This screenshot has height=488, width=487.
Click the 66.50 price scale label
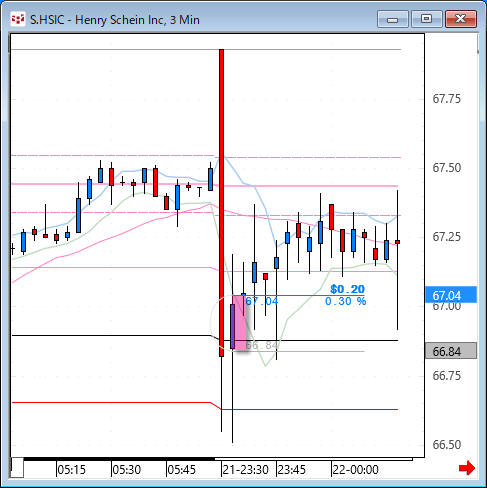click(447, 445)
